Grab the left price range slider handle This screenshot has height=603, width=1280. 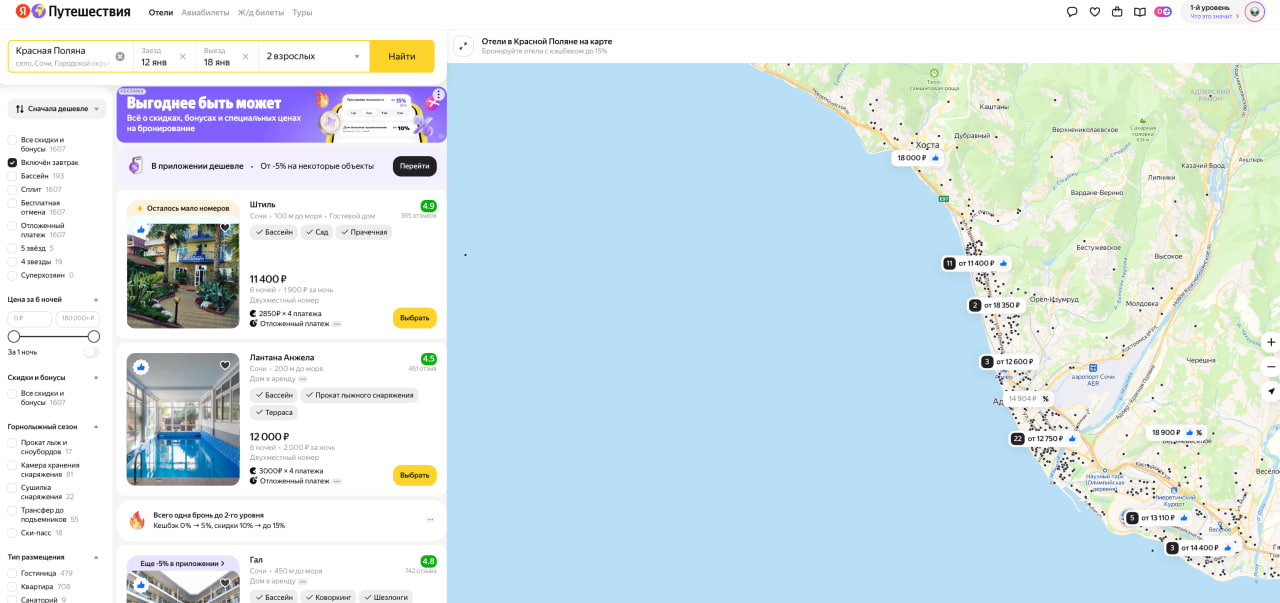(x=14, y=337)
